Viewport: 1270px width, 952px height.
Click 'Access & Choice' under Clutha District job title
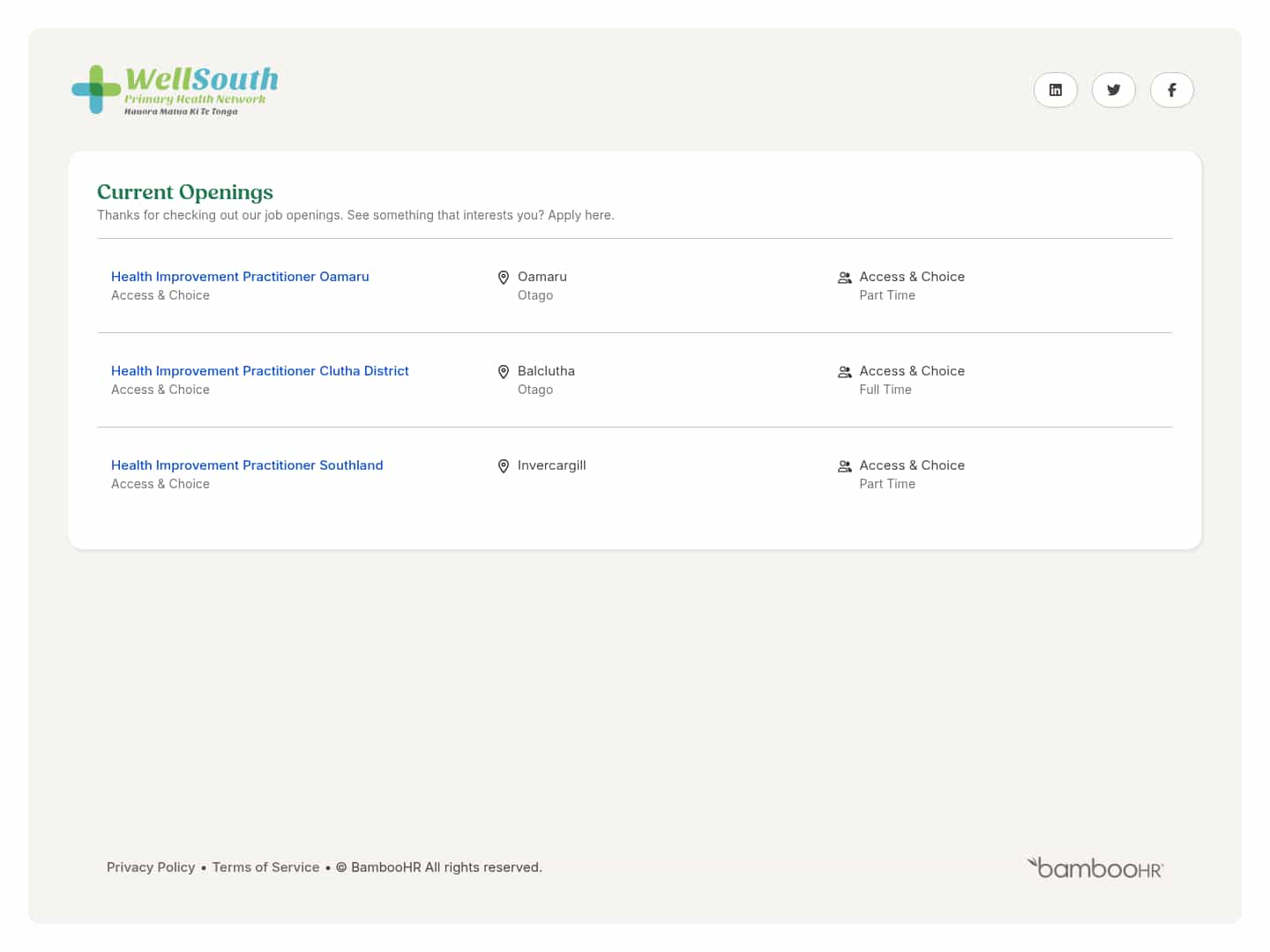point(161,390)
